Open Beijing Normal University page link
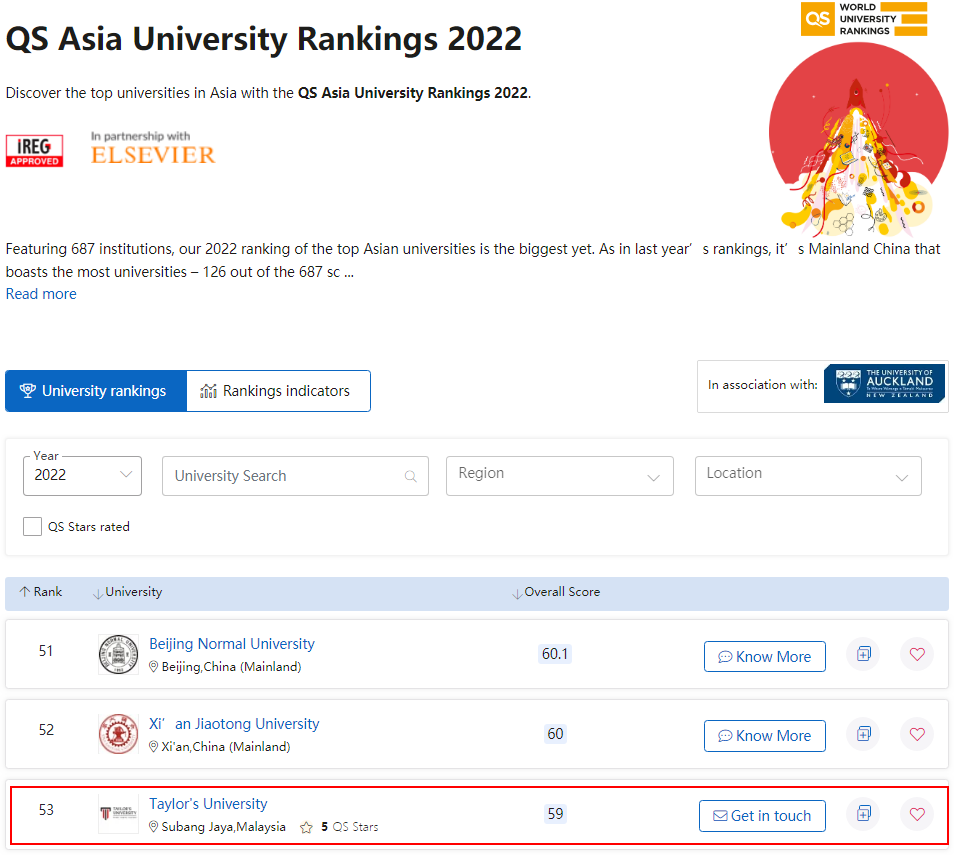This screenshot has height=855, width=954. [232, 644]
